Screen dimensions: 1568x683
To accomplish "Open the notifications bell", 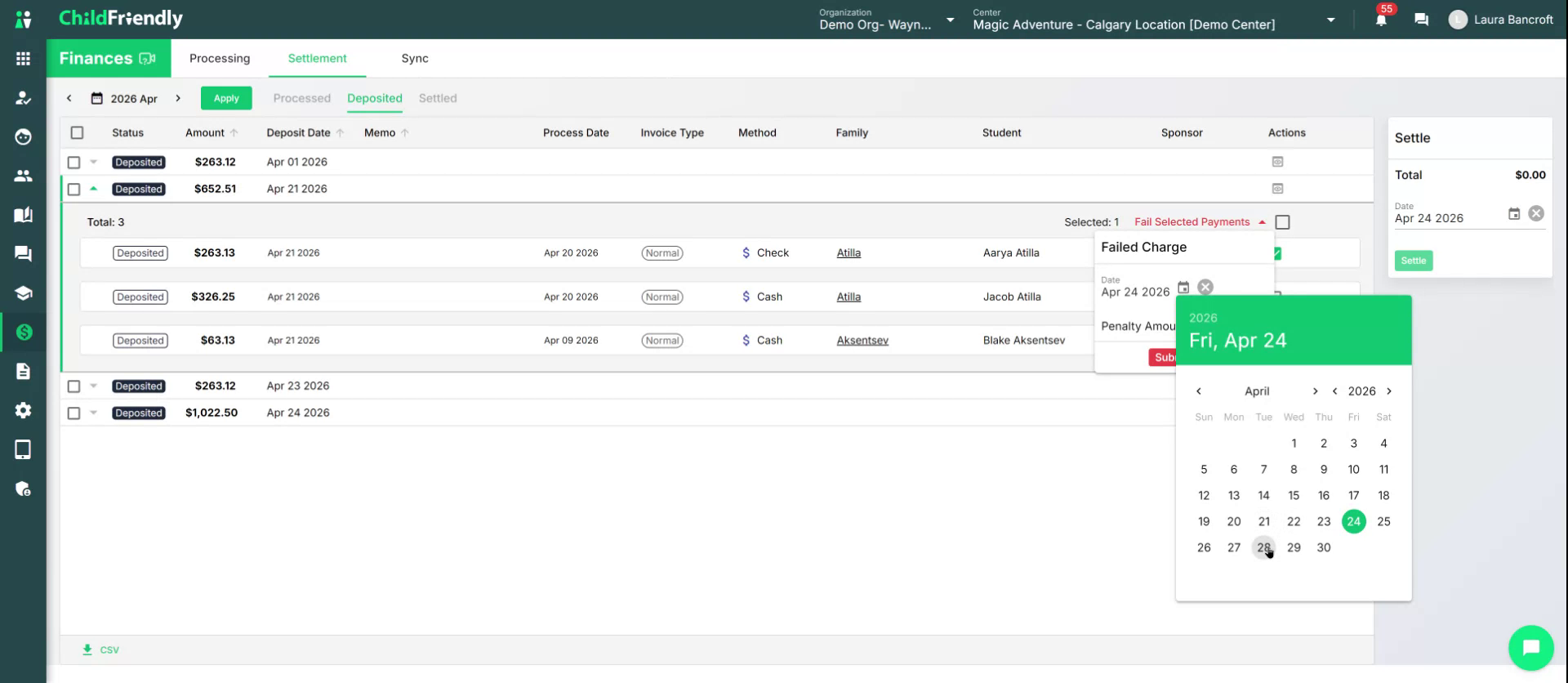I will click(x=1381, y=20).
